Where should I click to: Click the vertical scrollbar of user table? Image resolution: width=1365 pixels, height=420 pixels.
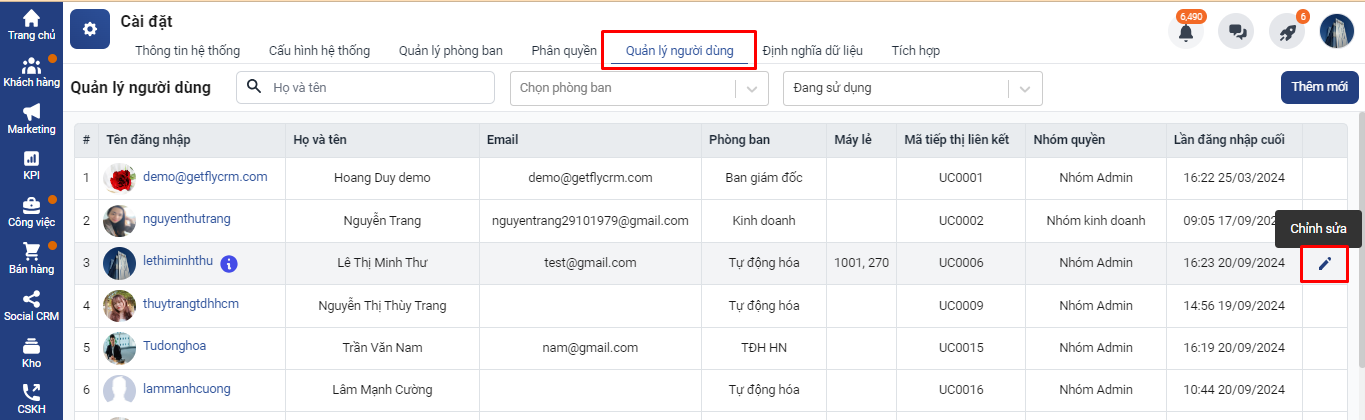tap(1360, 250)
